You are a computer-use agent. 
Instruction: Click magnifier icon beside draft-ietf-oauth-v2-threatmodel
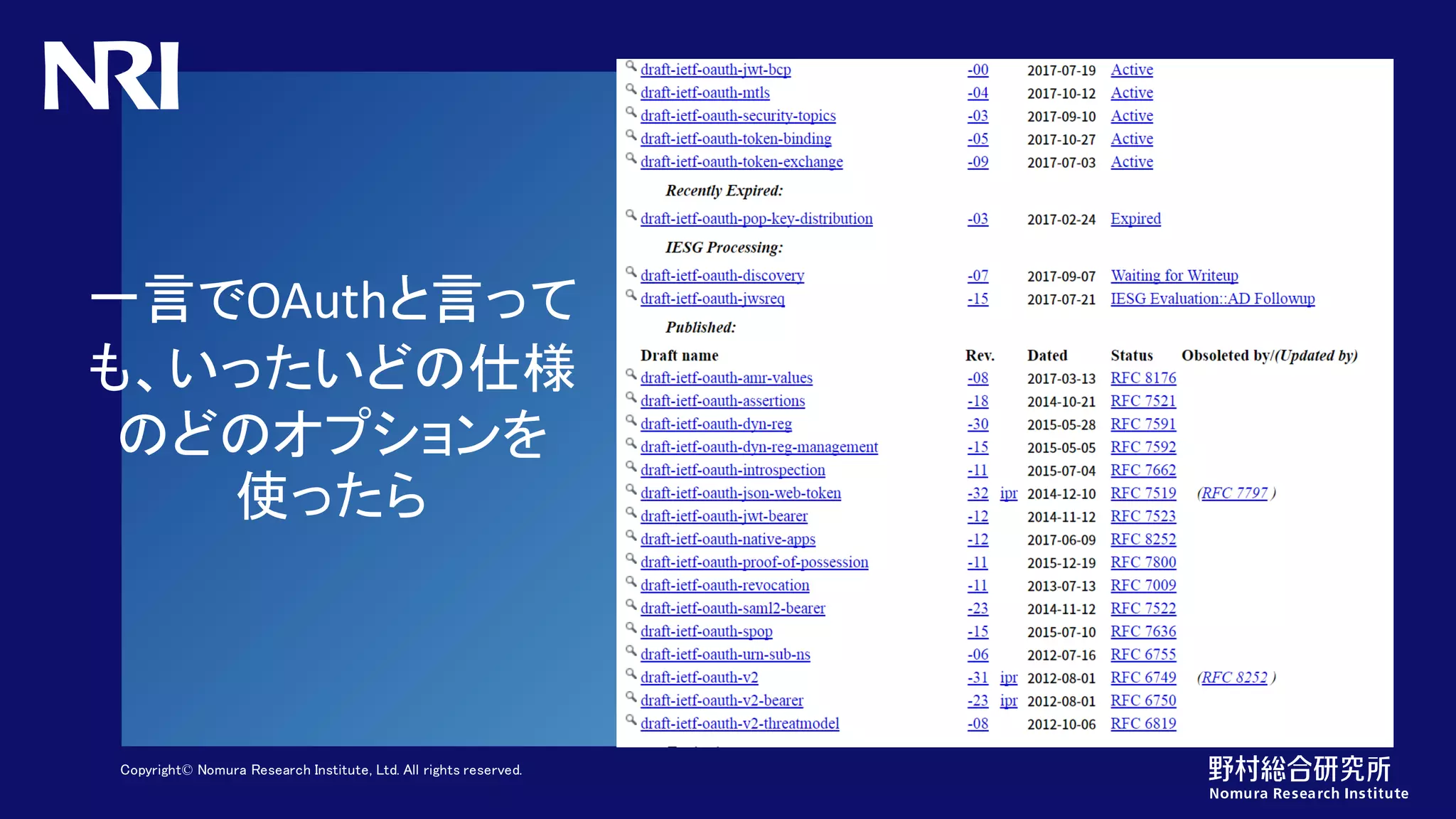(631, 720)
